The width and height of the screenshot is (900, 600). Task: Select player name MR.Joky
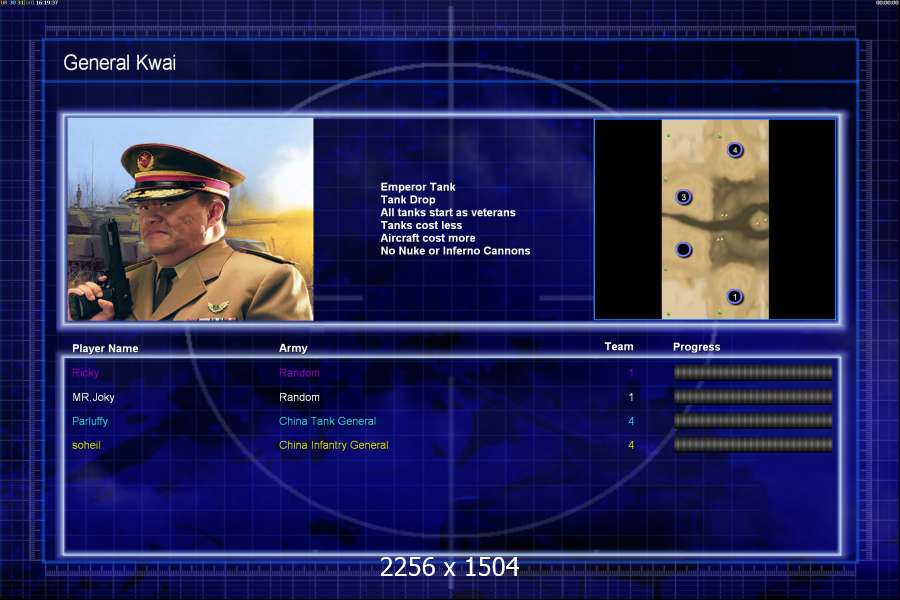click(93, 397)
